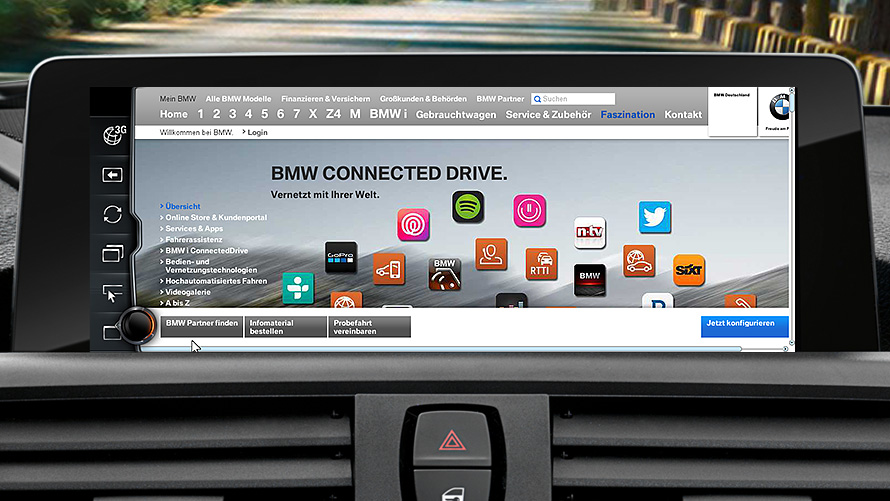Viewport: 890px width, 501px height.
Task: Open the black BMW M app icon
Action: 590,280
